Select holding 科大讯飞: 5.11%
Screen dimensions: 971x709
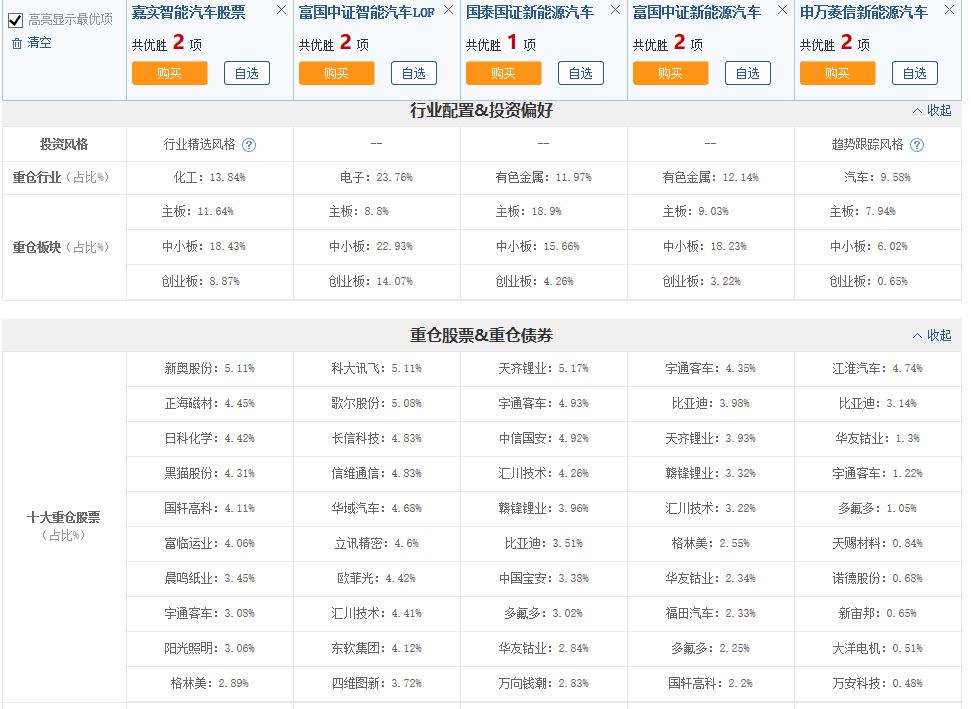pyautogui.click(x=377, y=369)
